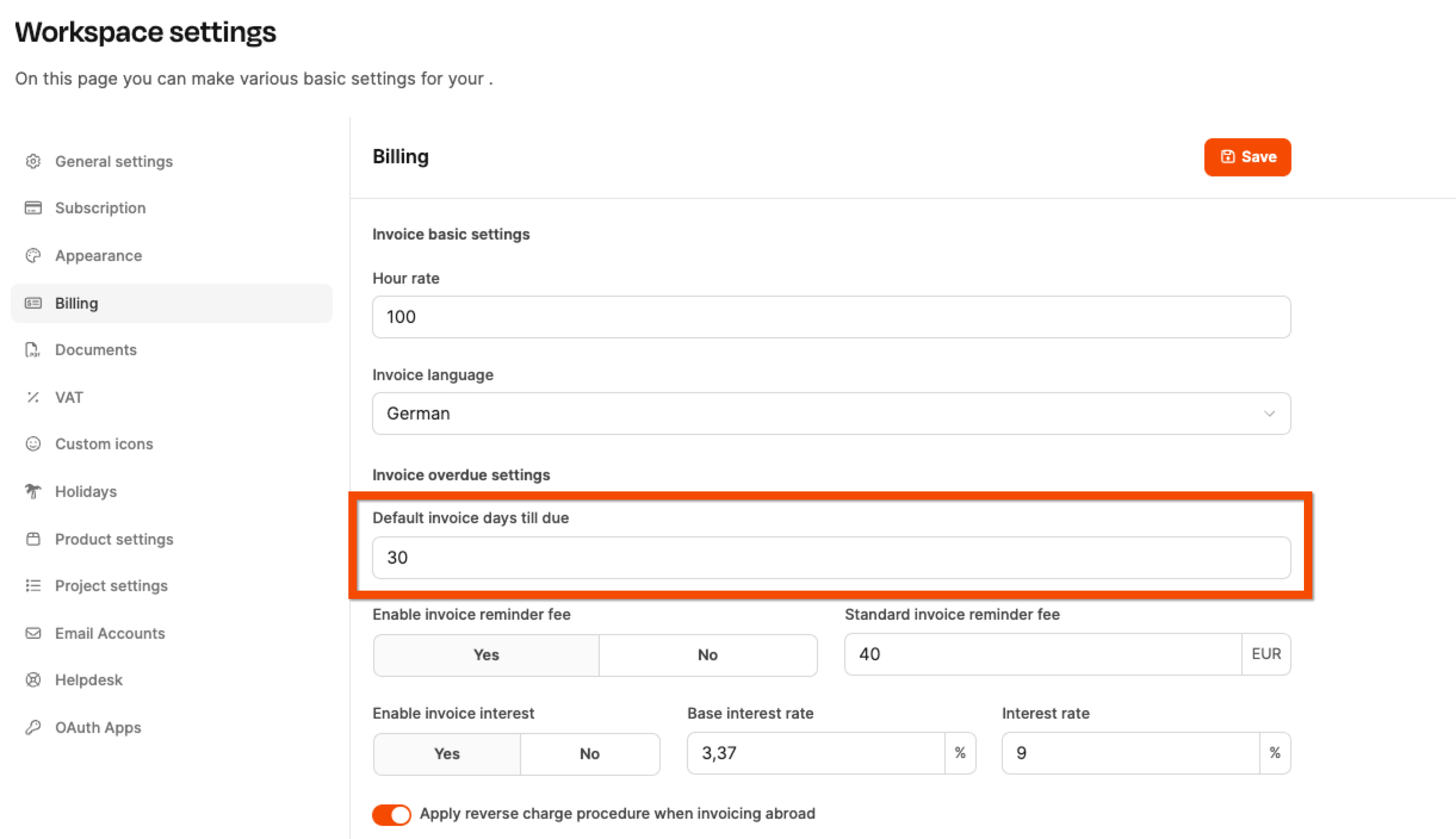Choose Yes for invoice interest
The width and height of the screenshot is (1456, 839).
447,754
